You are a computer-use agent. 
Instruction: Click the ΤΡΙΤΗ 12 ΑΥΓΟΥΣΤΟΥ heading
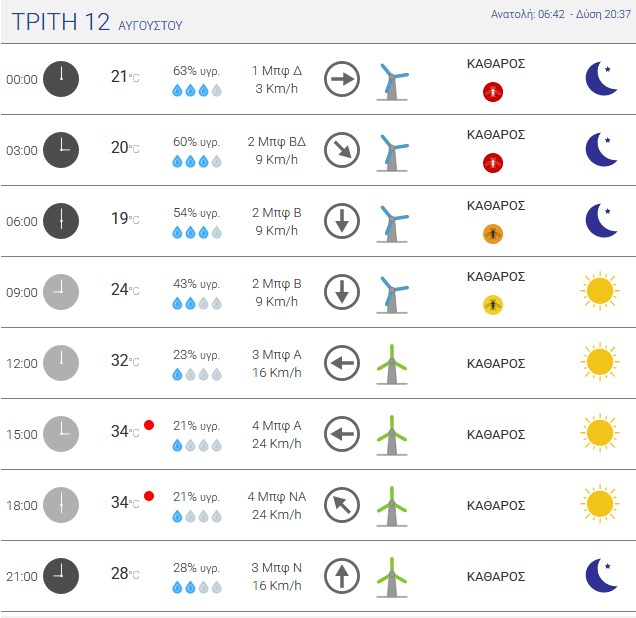coord(97,22)
